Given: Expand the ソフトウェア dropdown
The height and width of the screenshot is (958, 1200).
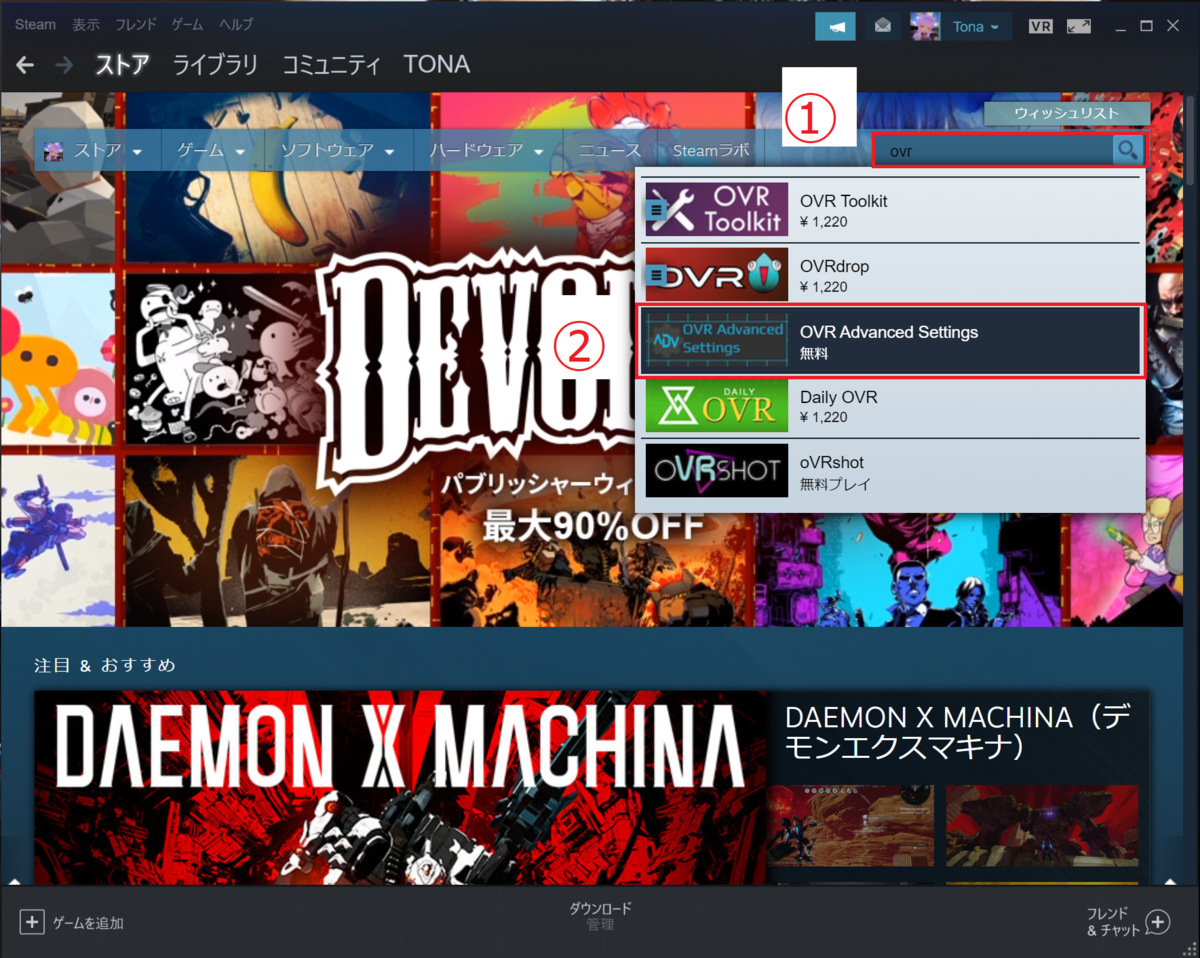Looking at the screenshot, I should coord(391,151).
